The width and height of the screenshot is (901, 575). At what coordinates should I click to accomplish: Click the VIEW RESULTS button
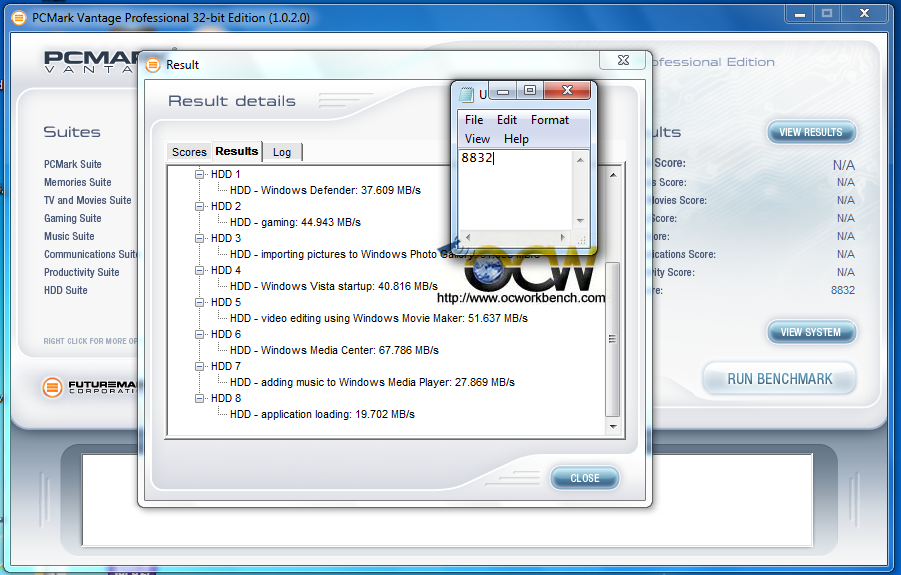(811, 132)
